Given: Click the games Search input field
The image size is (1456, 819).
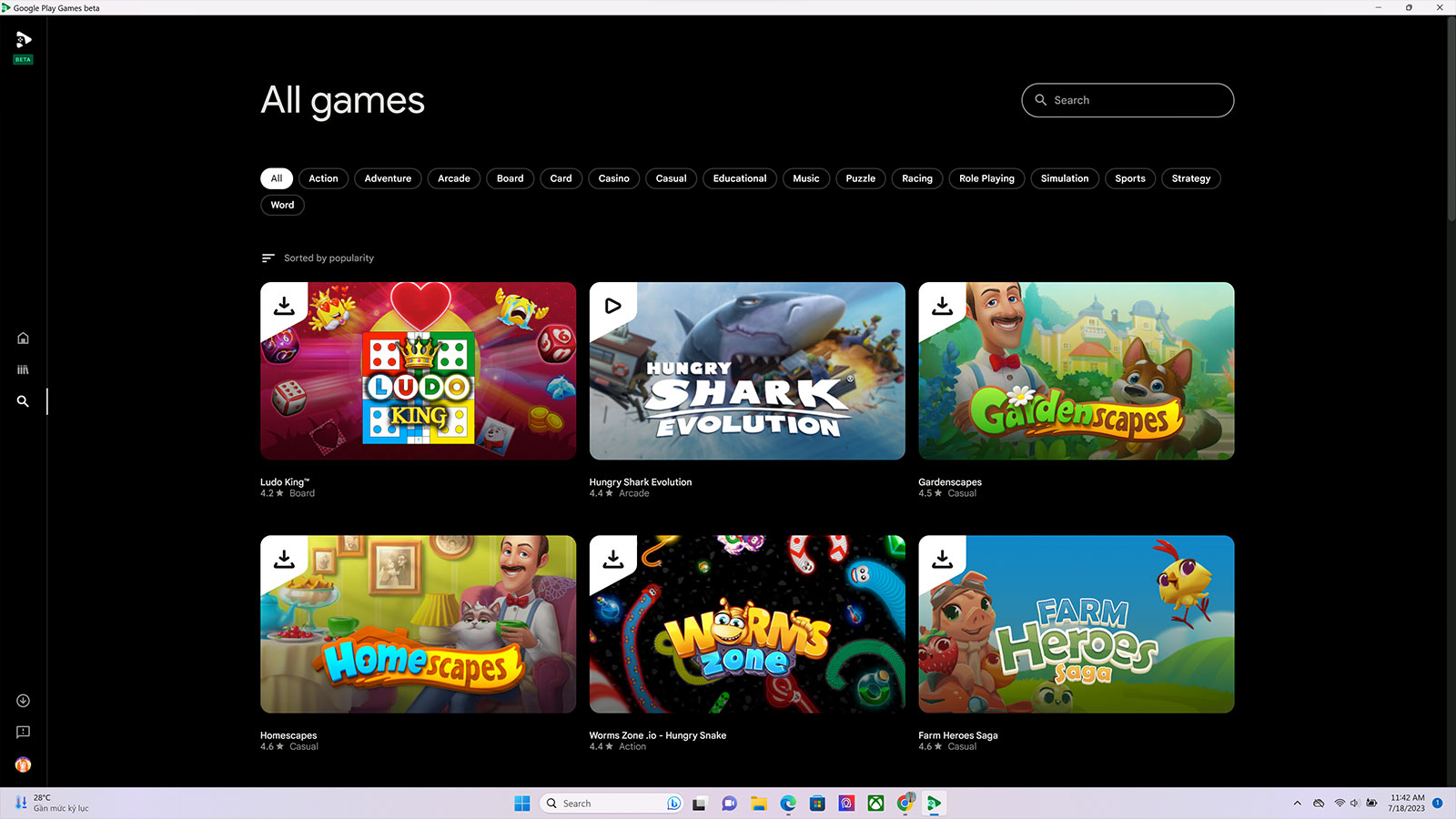Looking at the screenshot, I should [1127, 100].
